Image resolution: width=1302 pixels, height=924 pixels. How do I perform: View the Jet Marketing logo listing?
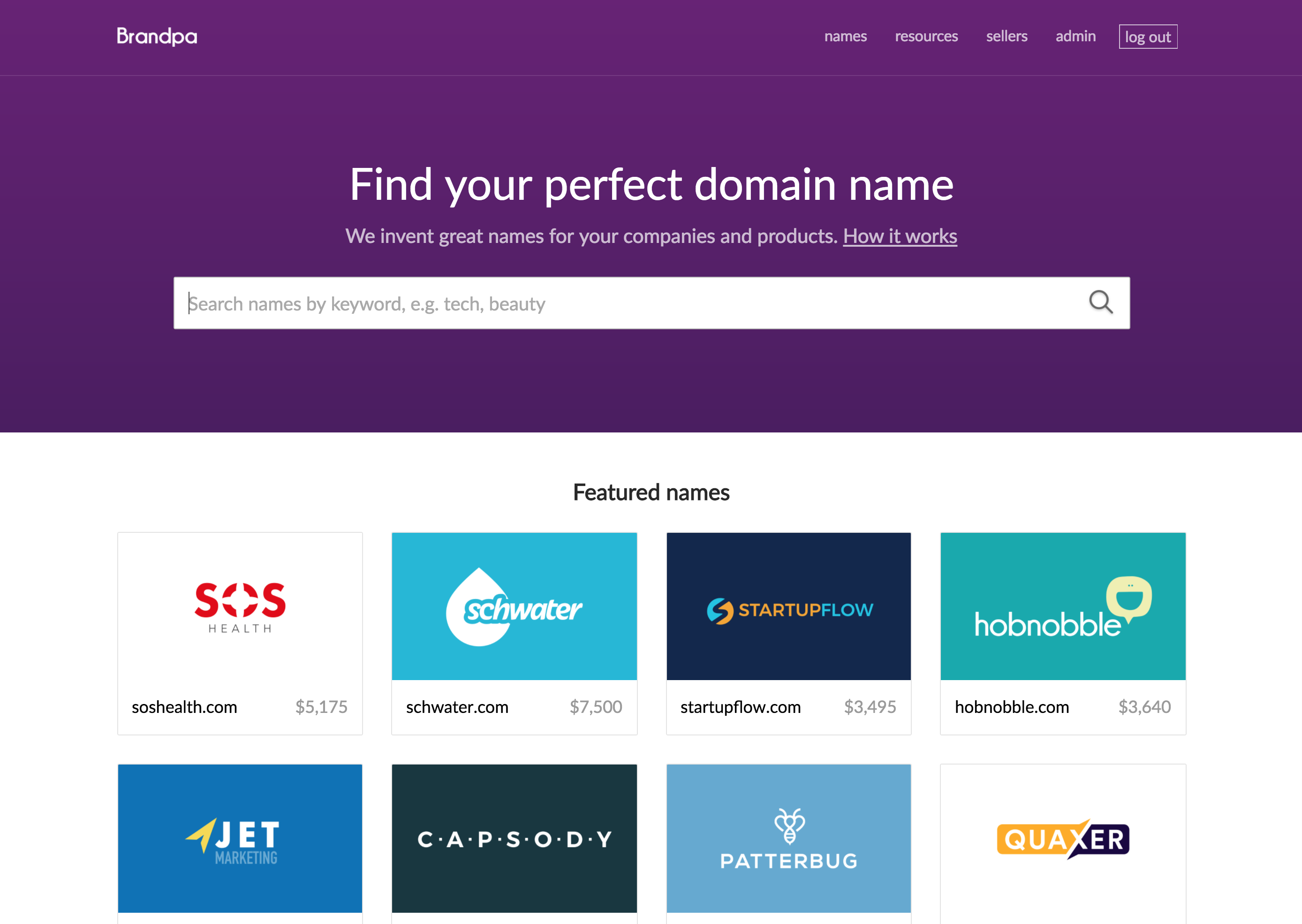(240, 838)
